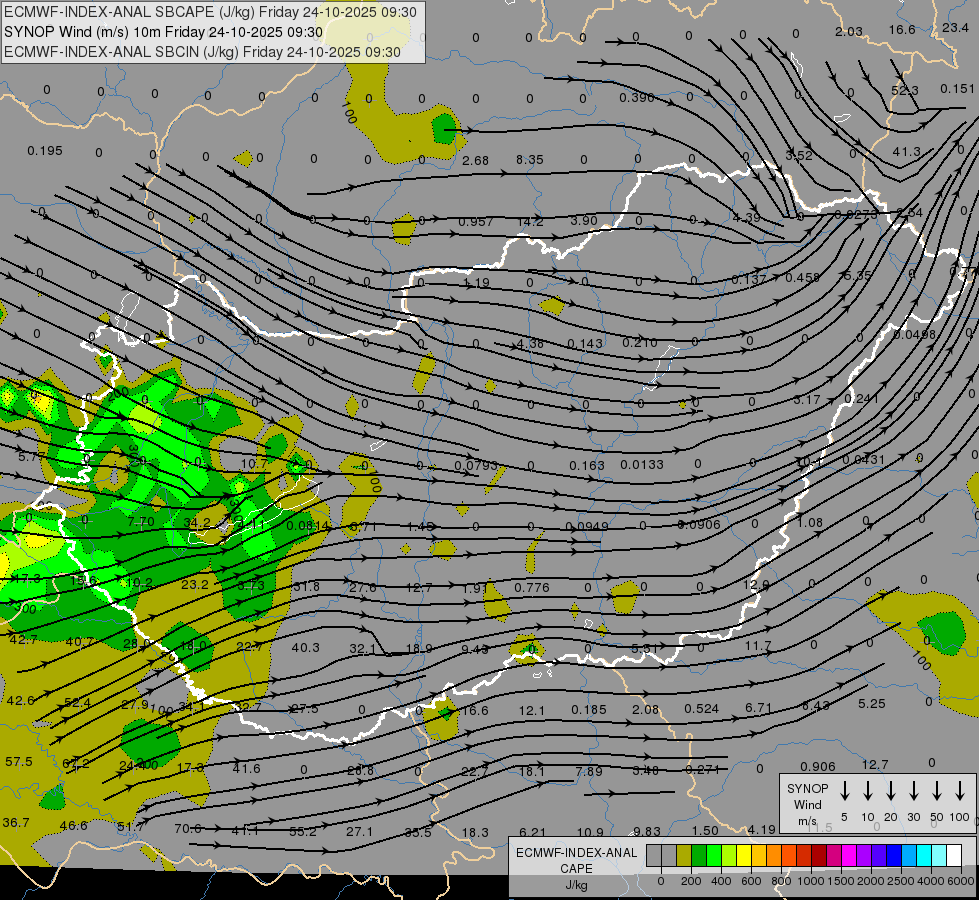Click the 5 m/s wind arrow in legend
The width and height of the screenshot is (979, 900).
(844, 791)
